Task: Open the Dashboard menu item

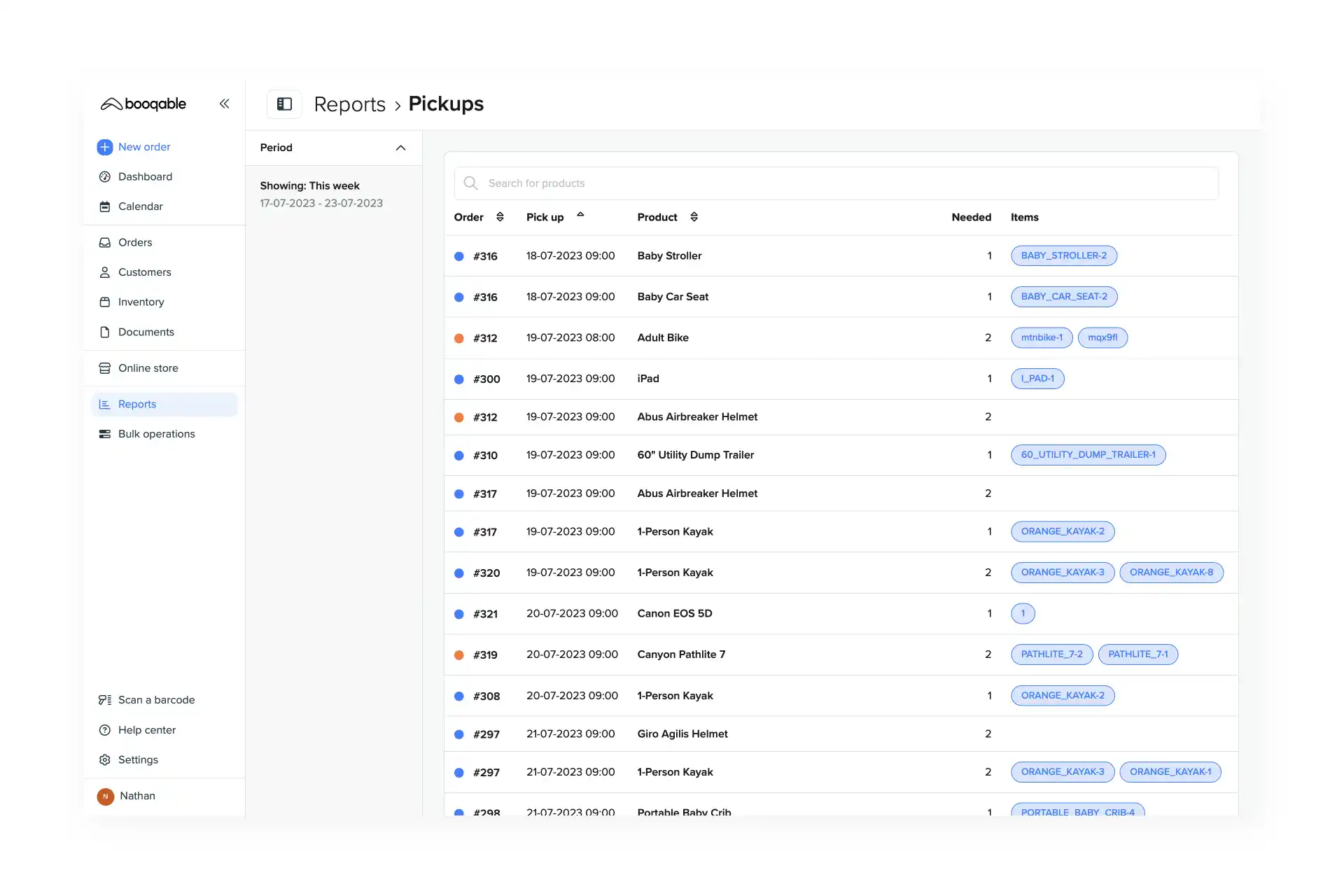Action: point(145,176)
